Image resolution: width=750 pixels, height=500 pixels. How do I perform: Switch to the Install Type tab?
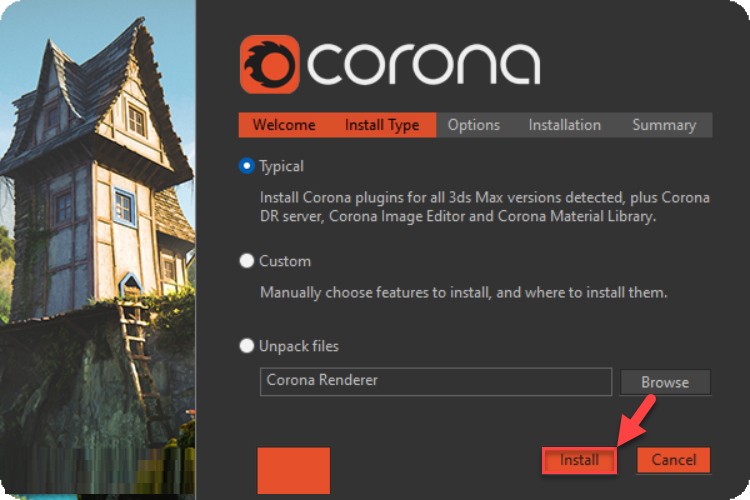tap(382, 125)
